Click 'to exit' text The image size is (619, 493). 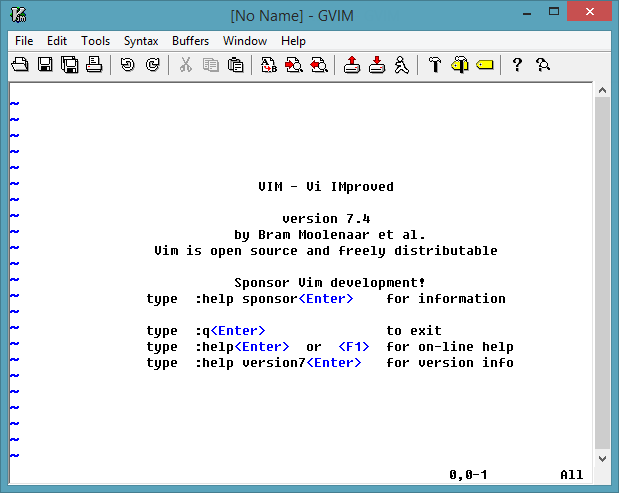[414, 331]
